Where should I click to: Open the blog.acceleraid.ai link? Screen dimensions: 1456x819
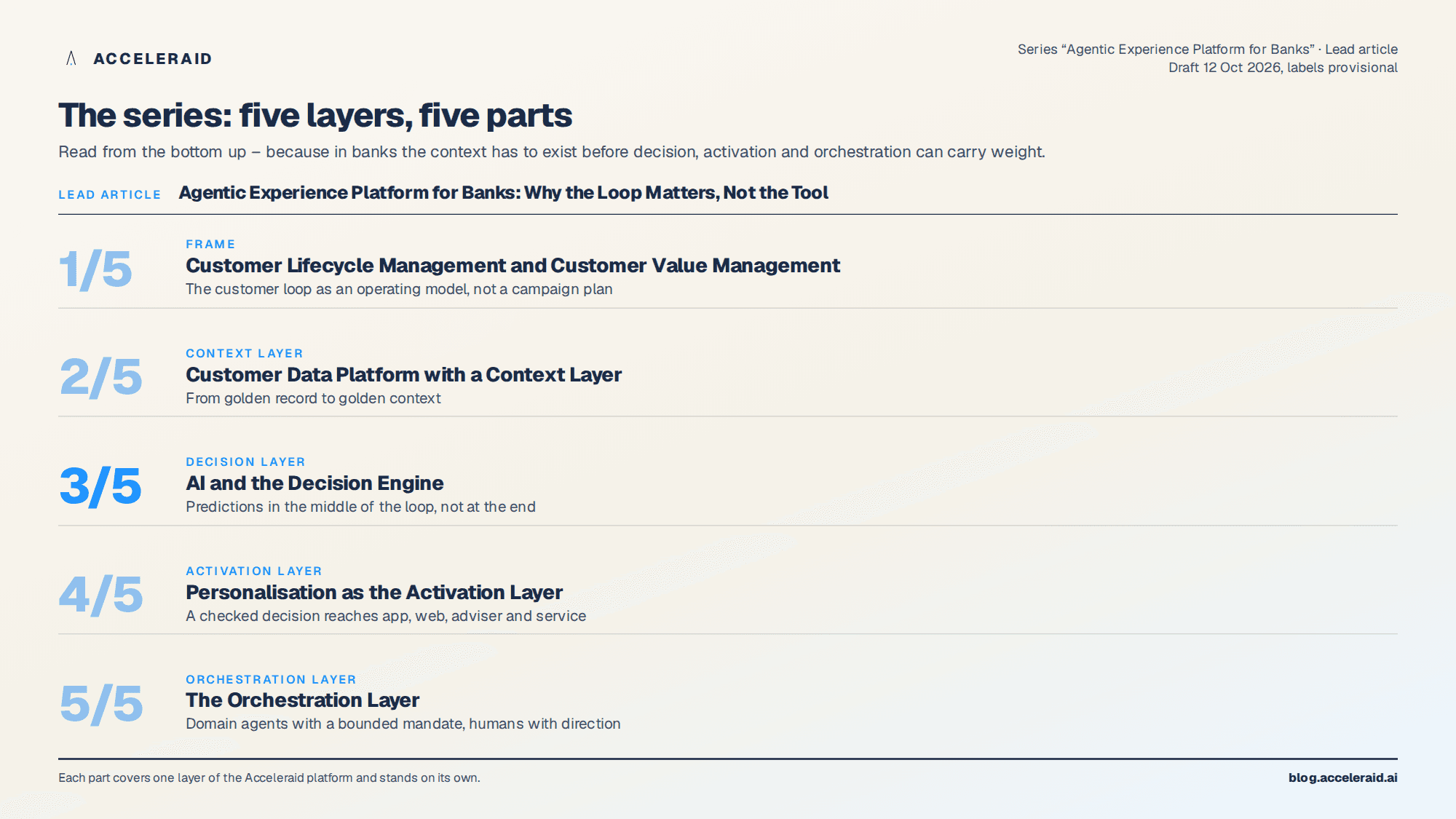pyautogui.click(x=1342, y=778)
